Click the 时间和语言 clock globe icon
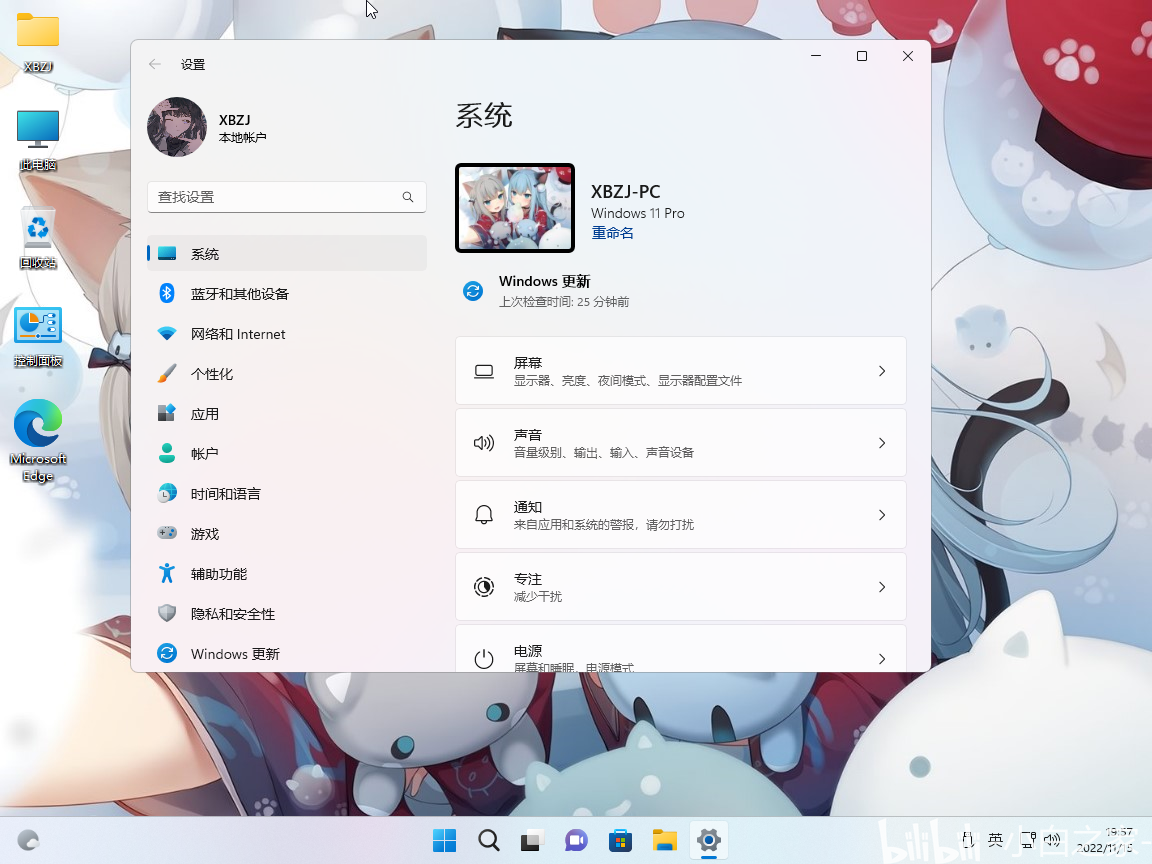The image size is (1152, 864). [168, 494]
